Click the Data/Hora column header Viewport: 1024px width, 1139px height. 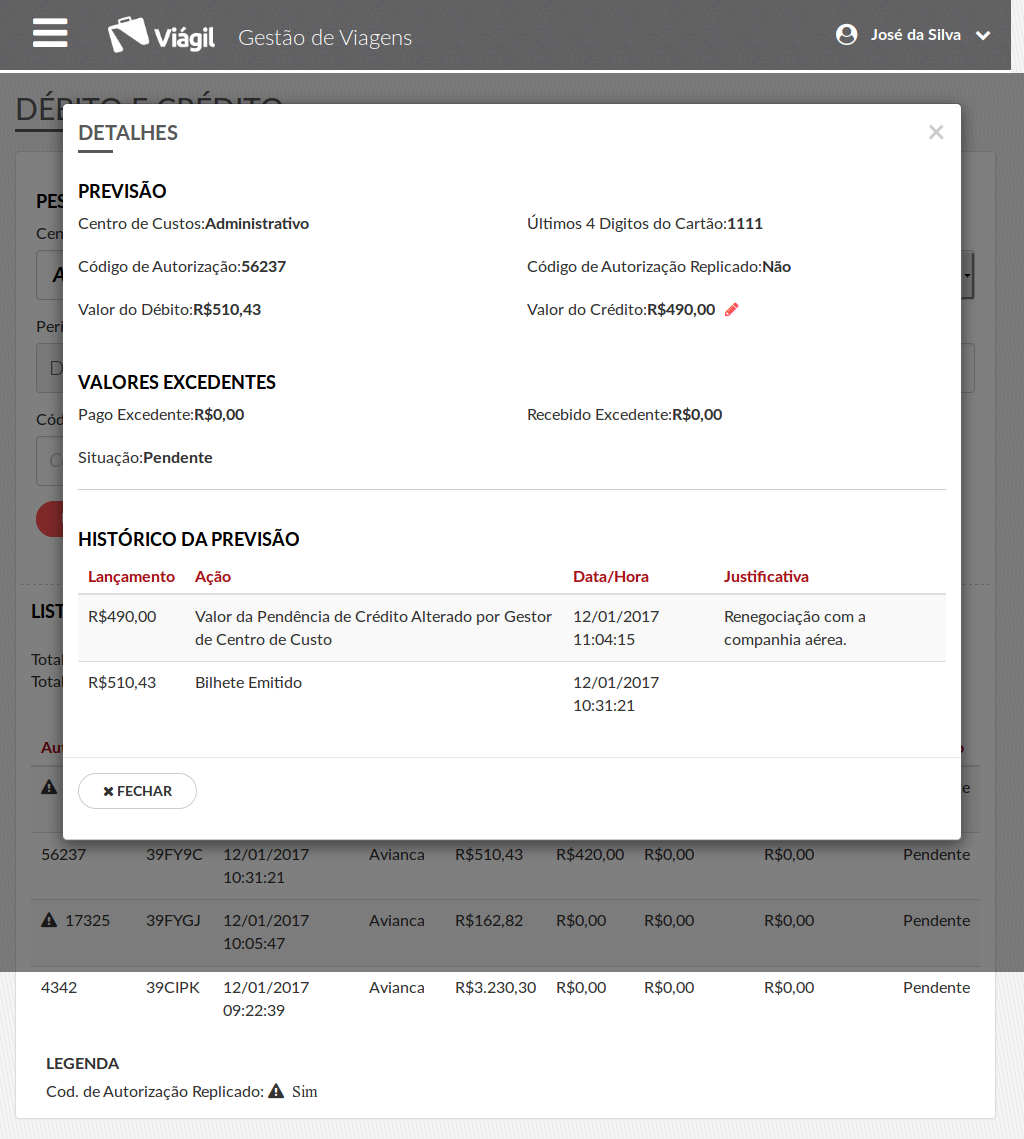pyautogui.click(x=611, y=577)
